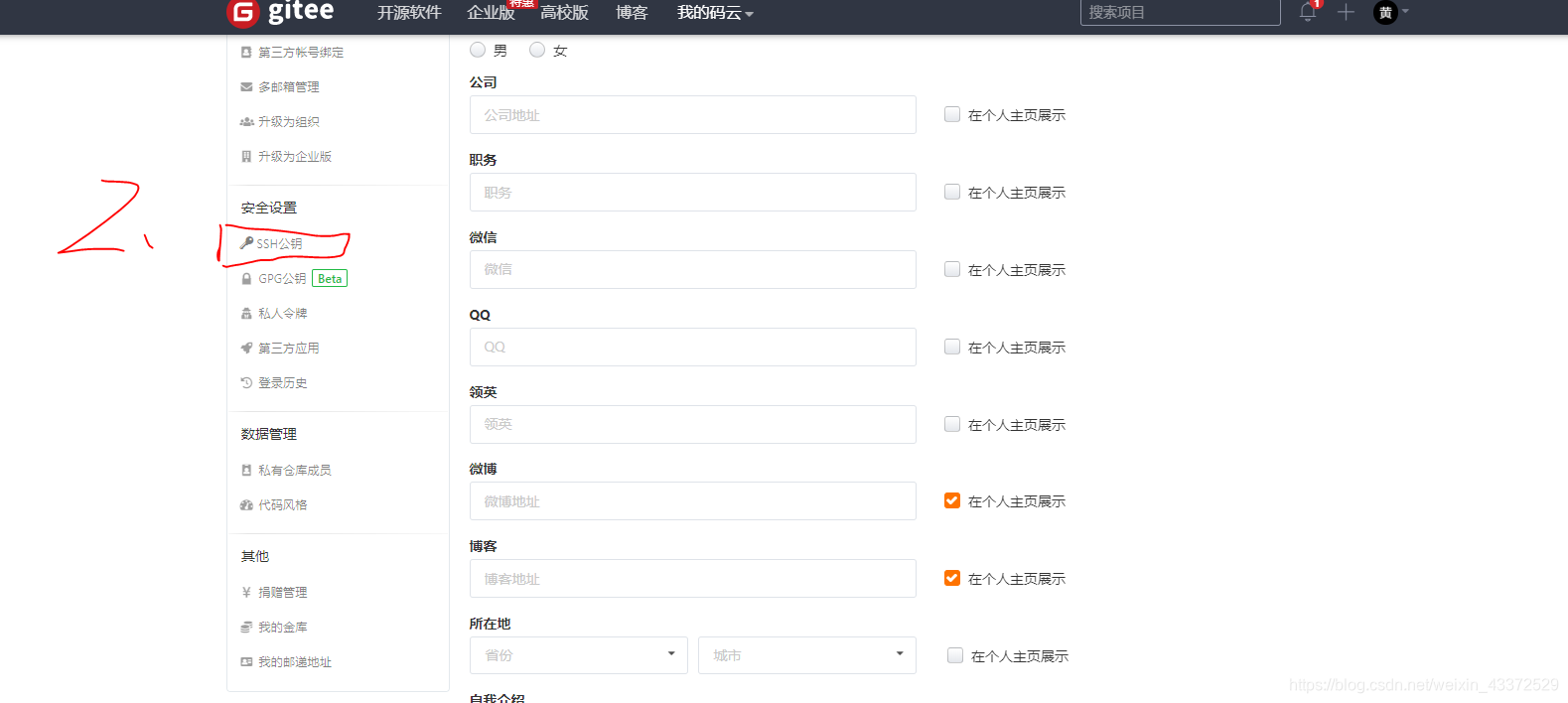Open 登录历史 page
This screenshot has height=703, width=1568.
pos(283,382)
